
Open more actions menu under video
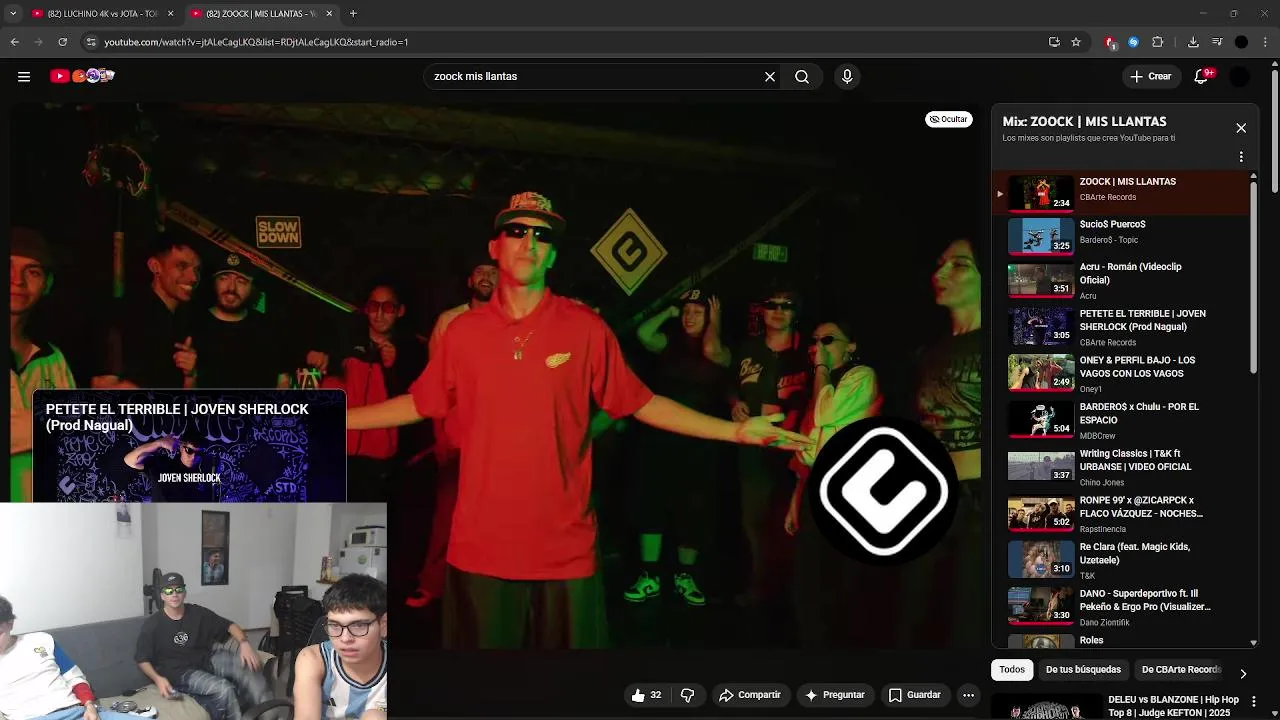(x=968, y=695)
